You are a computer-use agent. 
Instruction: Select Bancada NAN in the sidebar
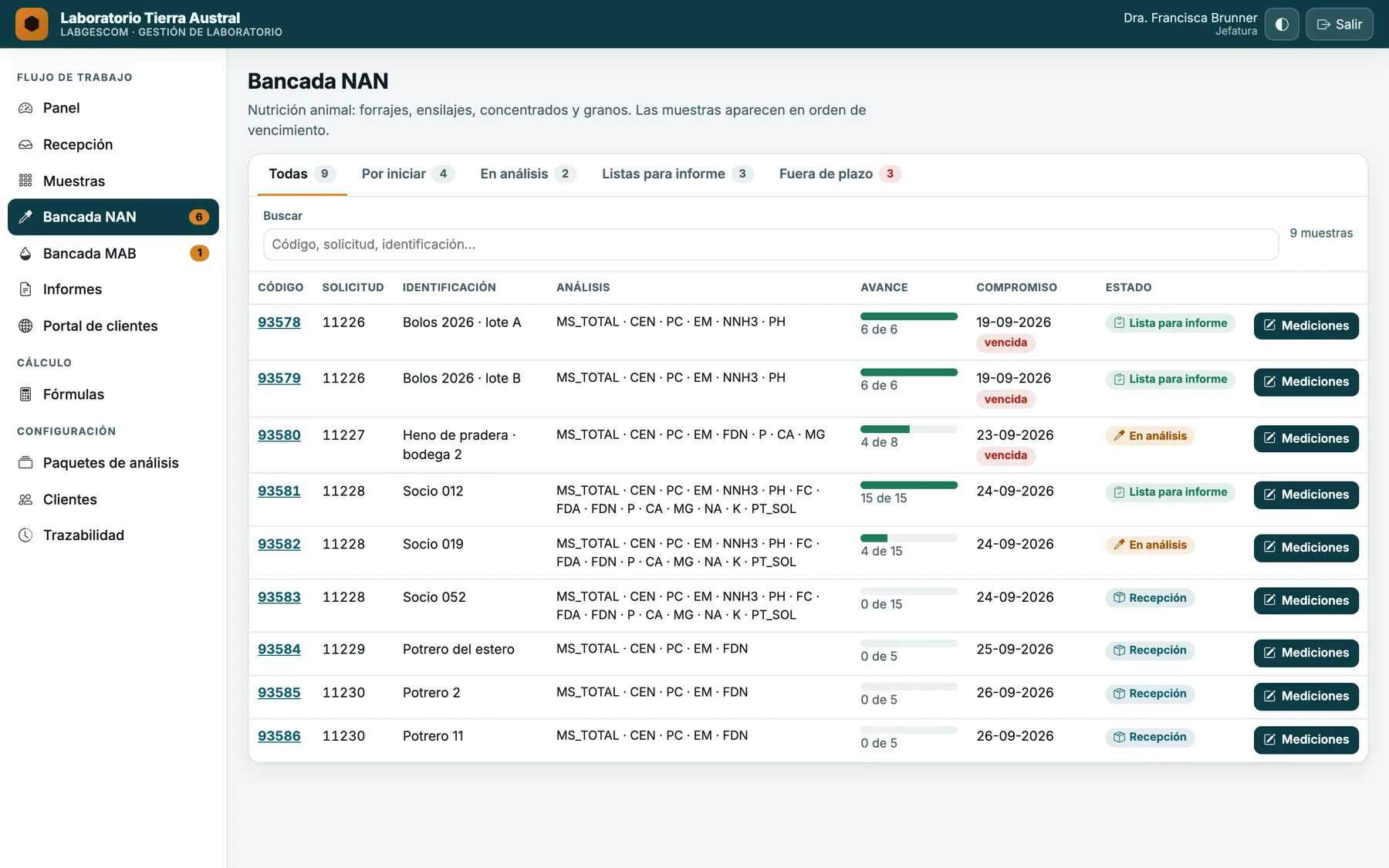[x=113, y=217]
